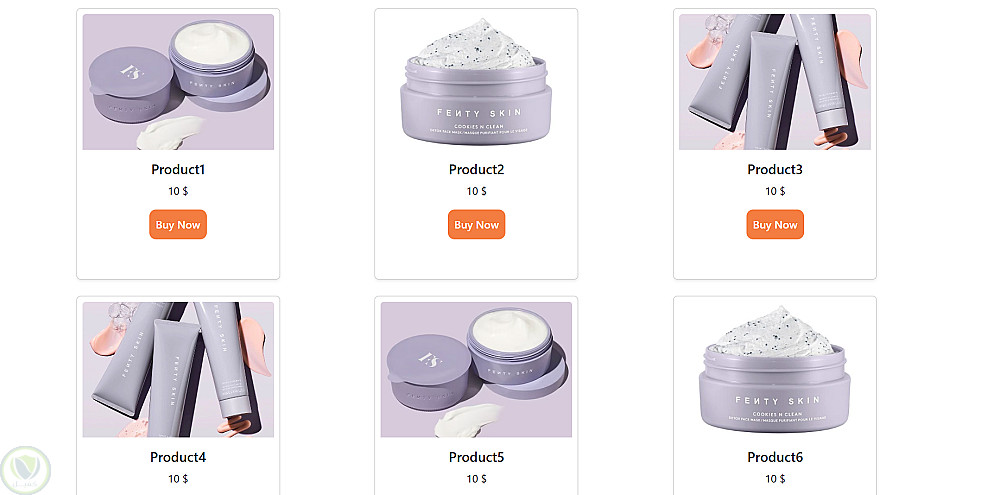The width and height of the screenshot is (1000, 495).
Task: Select the Product6 title
Action: 775,457
